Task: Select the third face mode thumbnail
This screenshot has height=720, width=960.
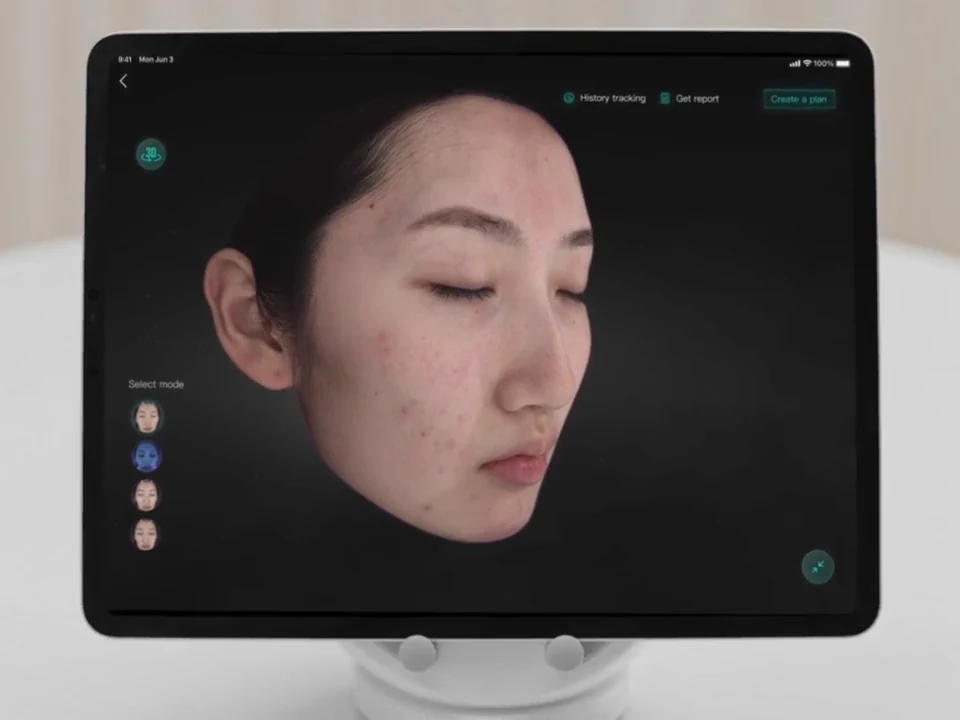Action: [146, 495]
